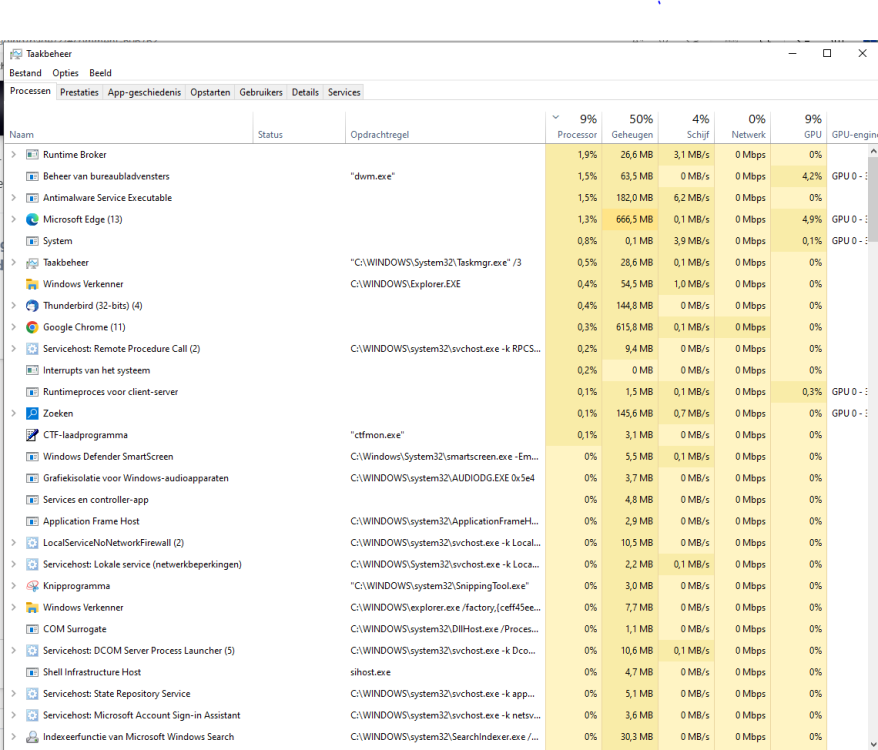
Task: Expand the Thunderbird (32-bits) process group
Action: pyautogui.click(x=13, y=306)
